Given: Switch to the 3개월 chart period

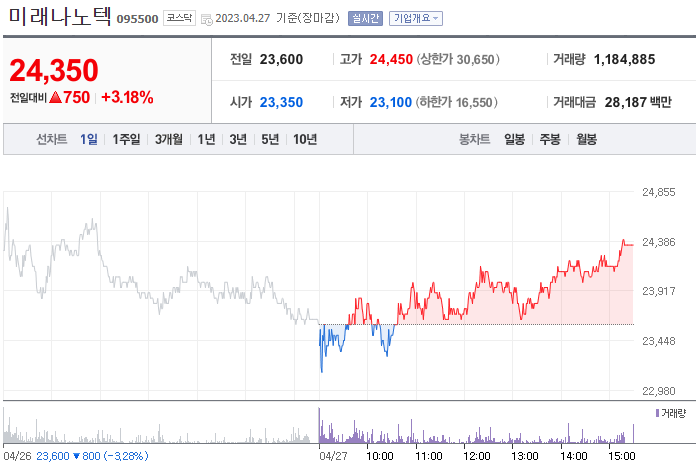Looking at the screenshot, I should [x=169, y=139].
